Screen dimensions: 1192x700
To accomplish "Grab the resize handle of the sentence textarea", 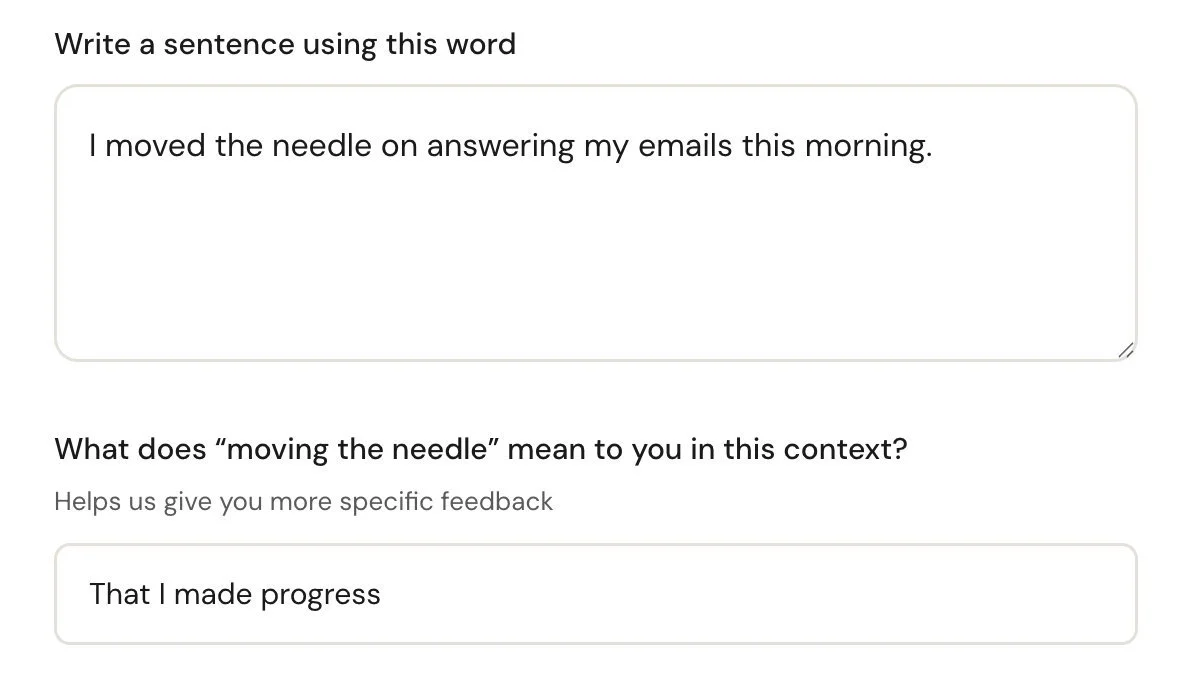I will [x=1125, y=349].
